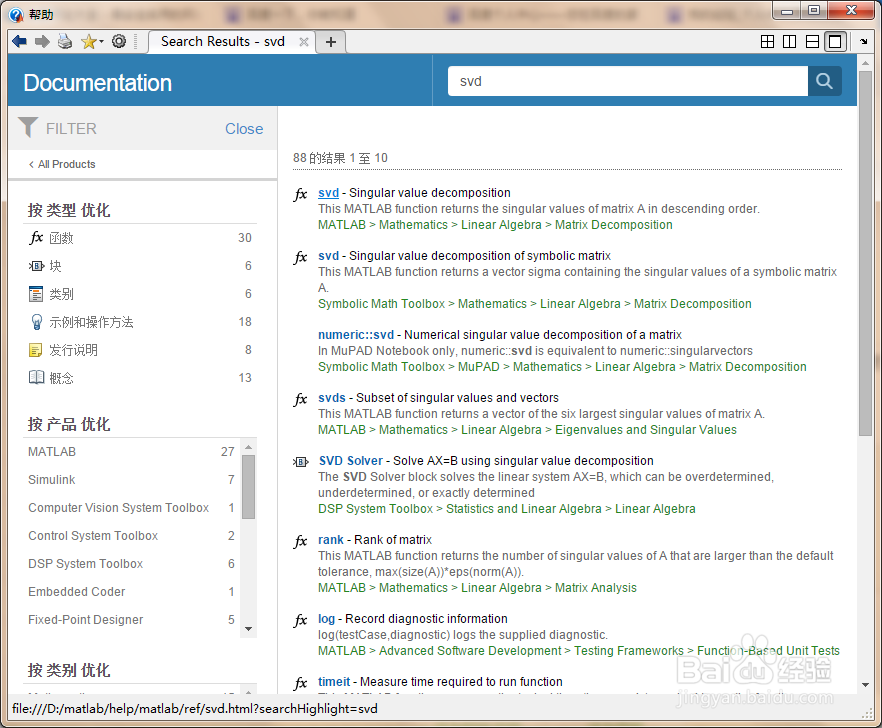Screen dimensions: 882x728
Task: Click the list icon beside 类别
Action: pyautogui.click(x=35, y=294)
